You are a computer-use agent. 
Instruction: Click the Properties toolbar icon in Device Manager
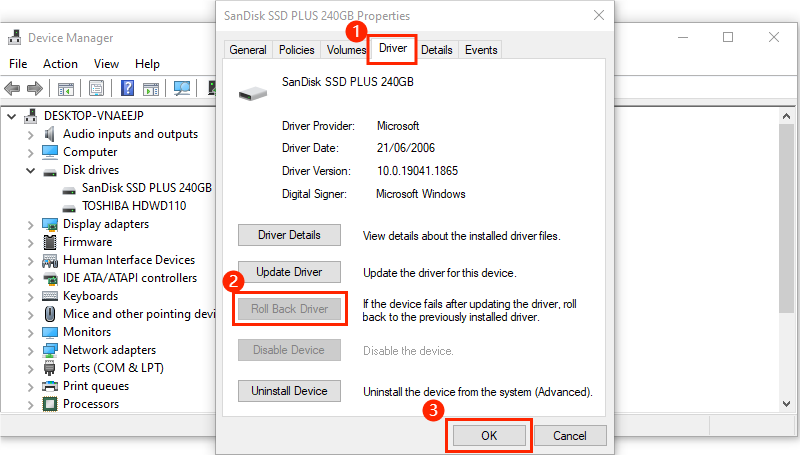tap(96, 88)
